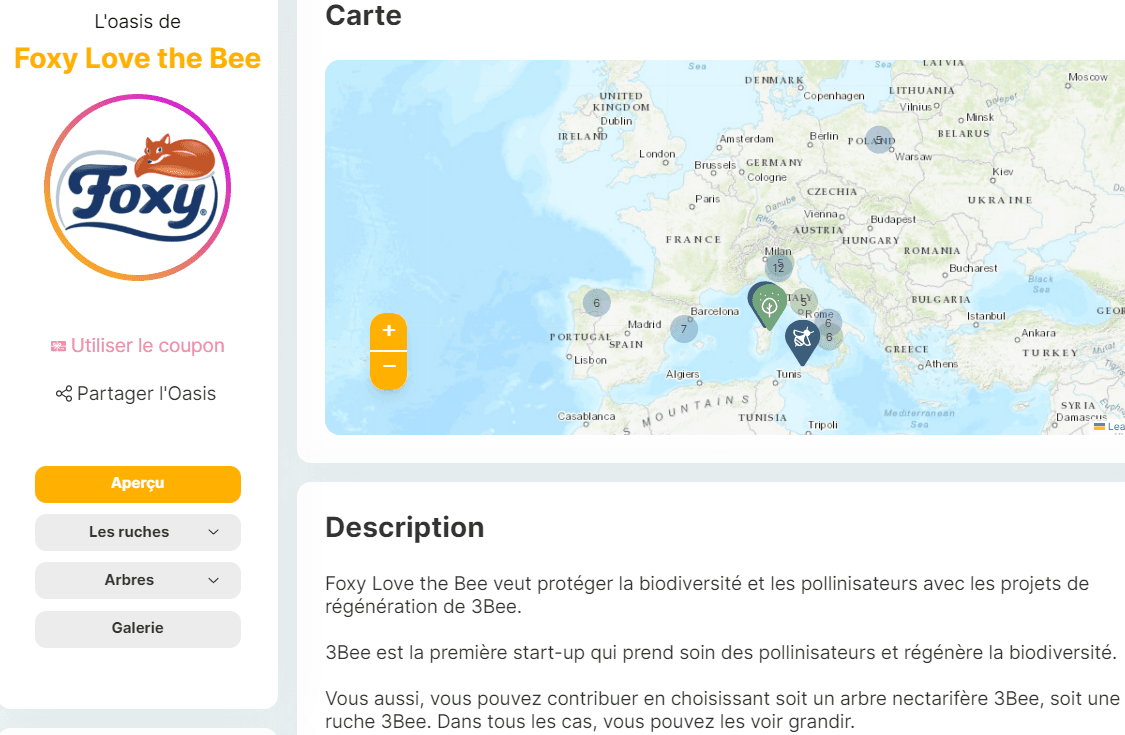Open the cluster marker in Poland
This screenshot has width=1125, height=735.
click(878, 140)
